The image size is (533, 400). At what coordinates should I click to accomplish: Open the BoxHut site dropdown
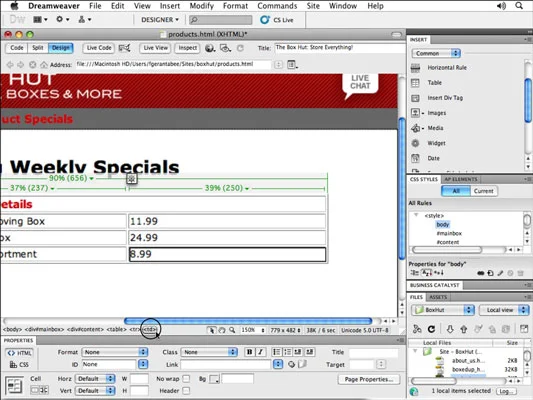tap(443, 310)
